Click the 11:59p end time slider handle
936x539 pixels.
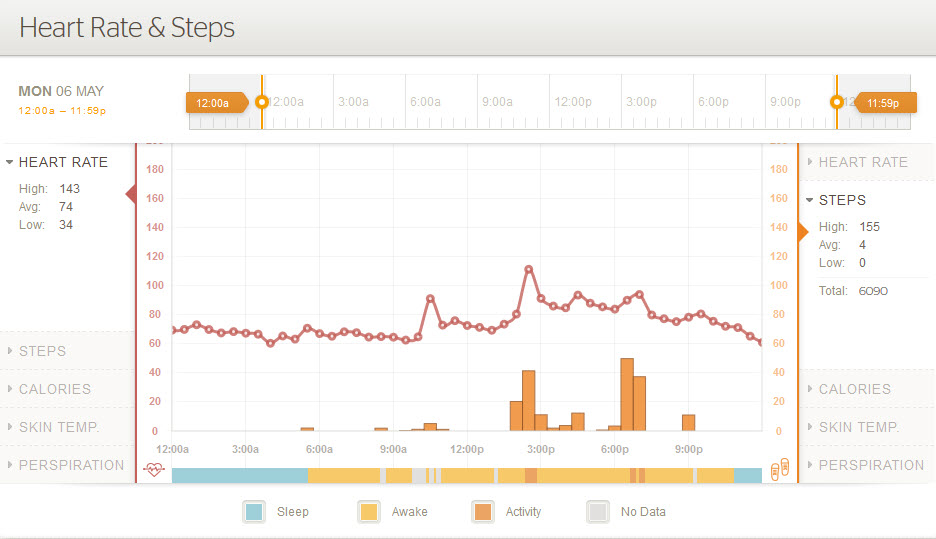pyautogui.click(x=837, y=102)
